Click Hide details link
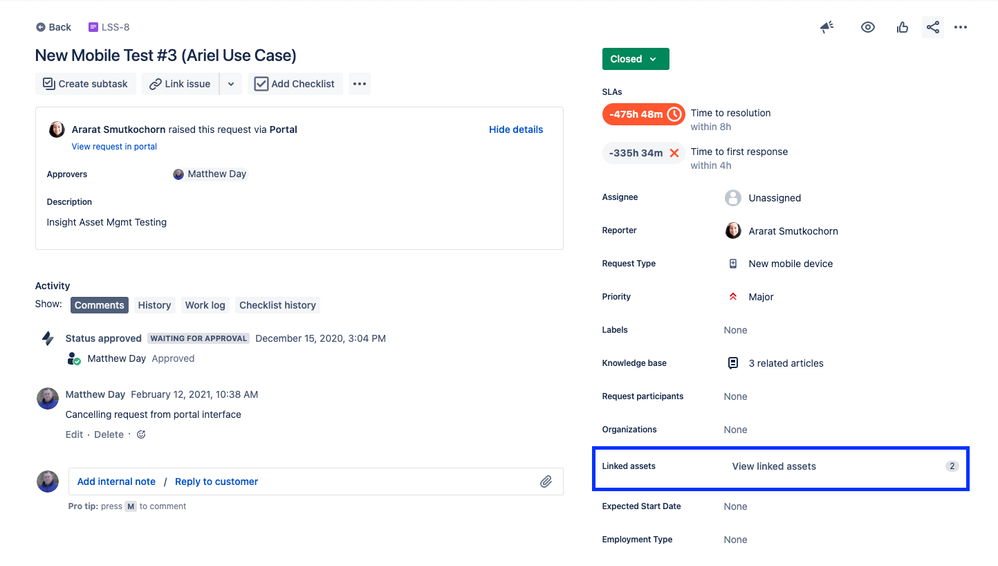 pos(516,129)
